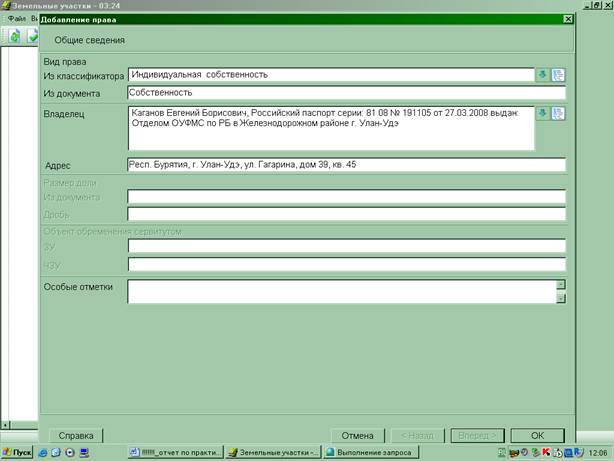This screenshot has height=461, width=614.
Task: Click into Из документа Собственность field
Action: point(347,93)
